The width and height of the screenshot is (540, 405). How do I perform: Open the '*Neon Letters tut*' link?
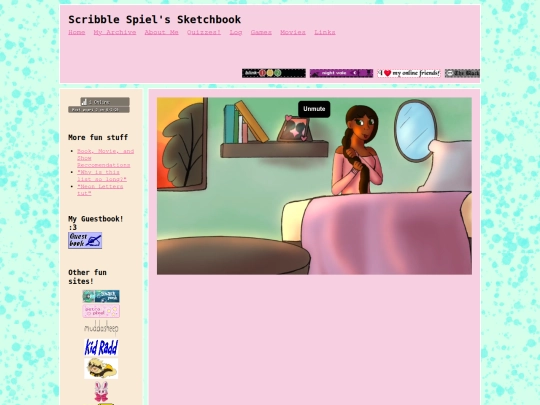(x=100, y=190)
